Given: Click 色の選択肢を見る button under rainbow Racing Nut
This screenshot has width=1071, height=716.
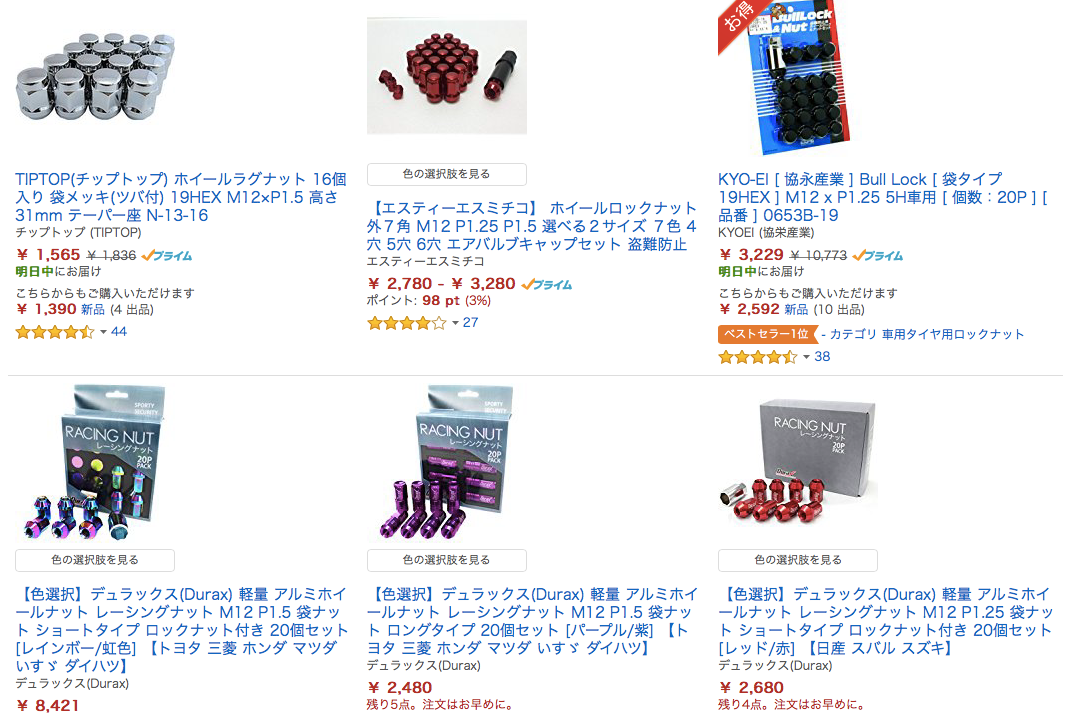Looking at the screenshot, I should [95, 560].
